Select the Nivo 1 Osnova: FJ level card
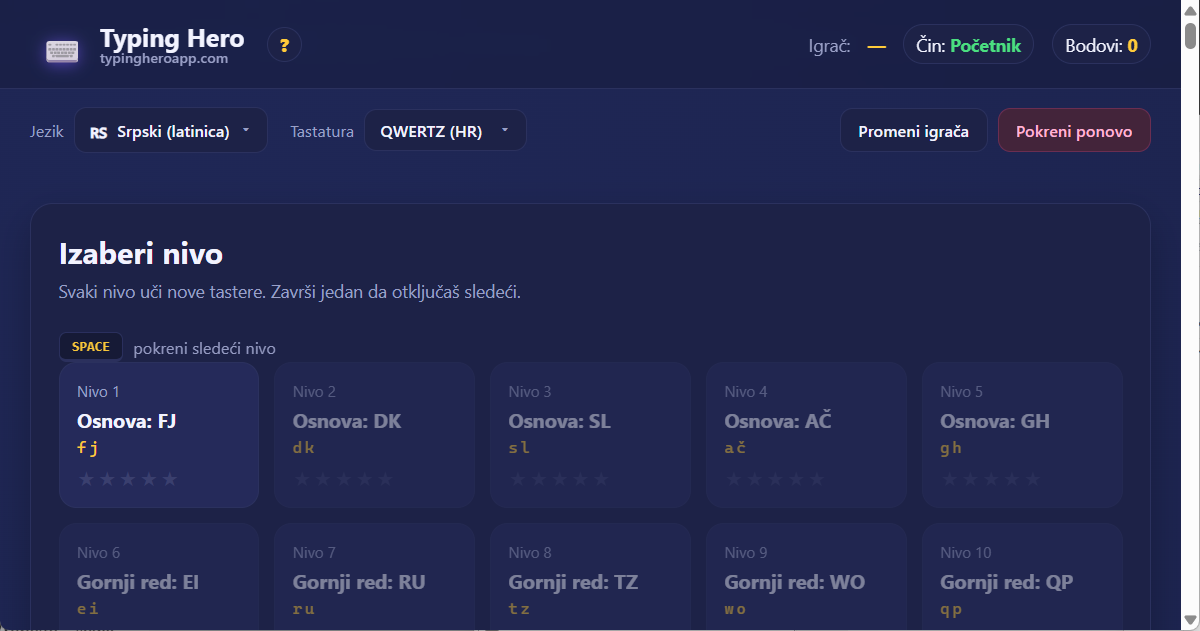The width and height of the screenshot is (1200, 631). 159,435
